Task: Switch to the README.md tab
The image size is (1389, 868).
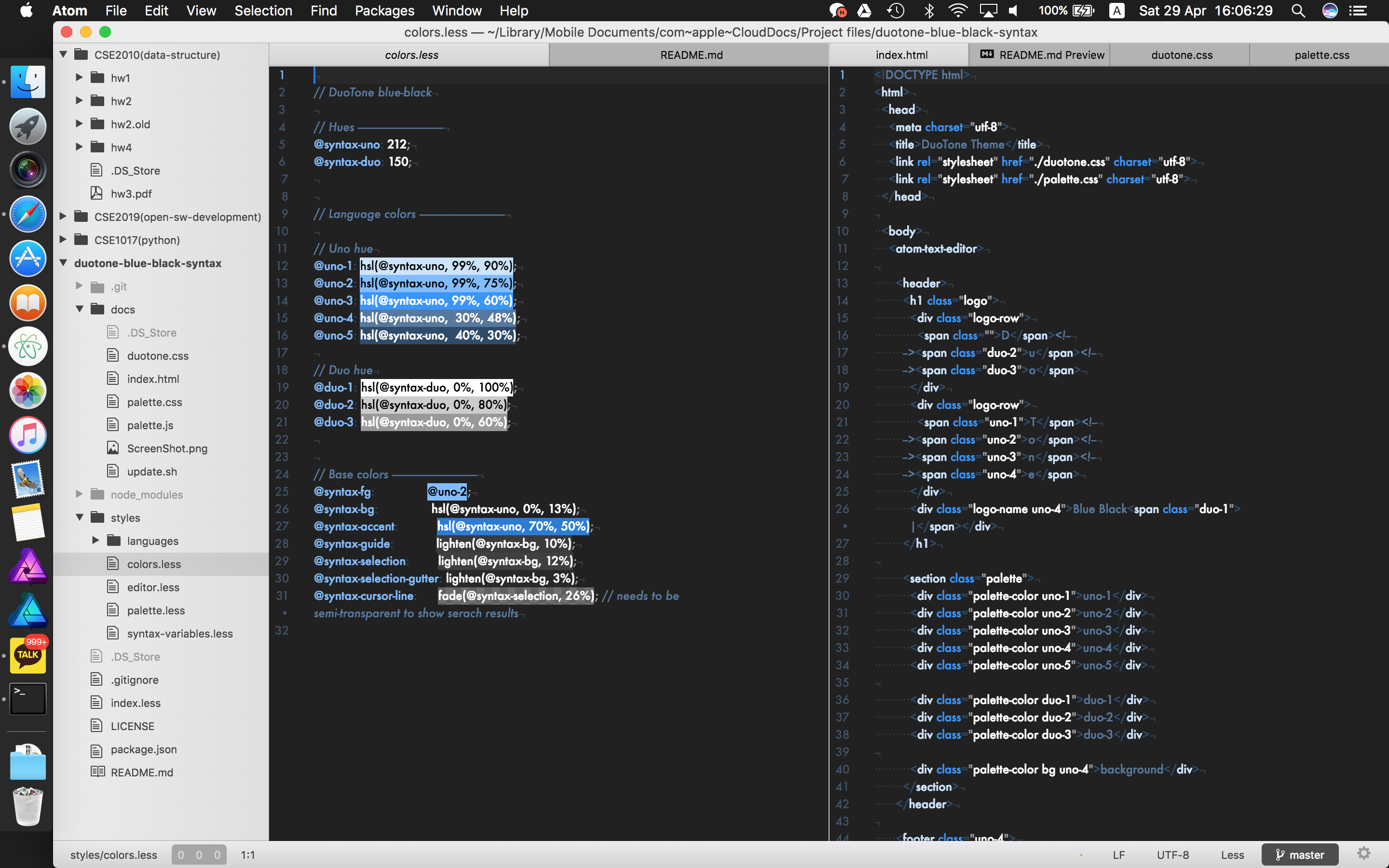Action: point(691,55)
